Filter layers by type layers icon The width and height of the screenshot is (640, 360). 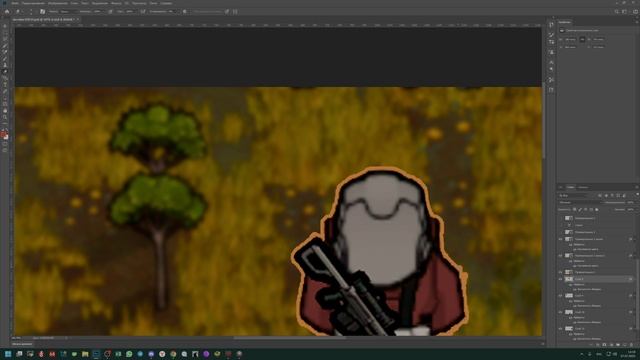(x=612, y=196)
